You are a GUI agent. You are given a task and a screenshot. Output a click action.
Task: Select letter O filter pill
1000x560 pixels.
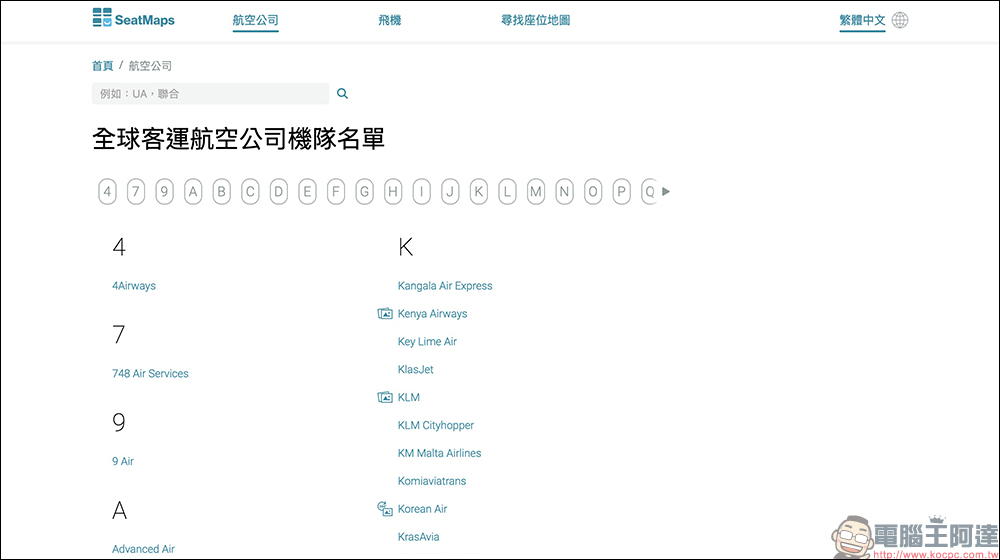tap(593, 191)
